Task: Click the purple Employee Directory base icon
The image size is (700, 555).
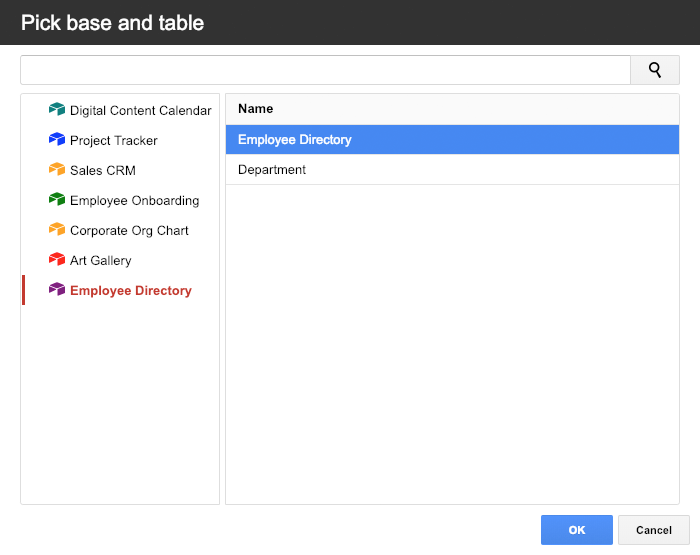Action: tap(57, 289)
